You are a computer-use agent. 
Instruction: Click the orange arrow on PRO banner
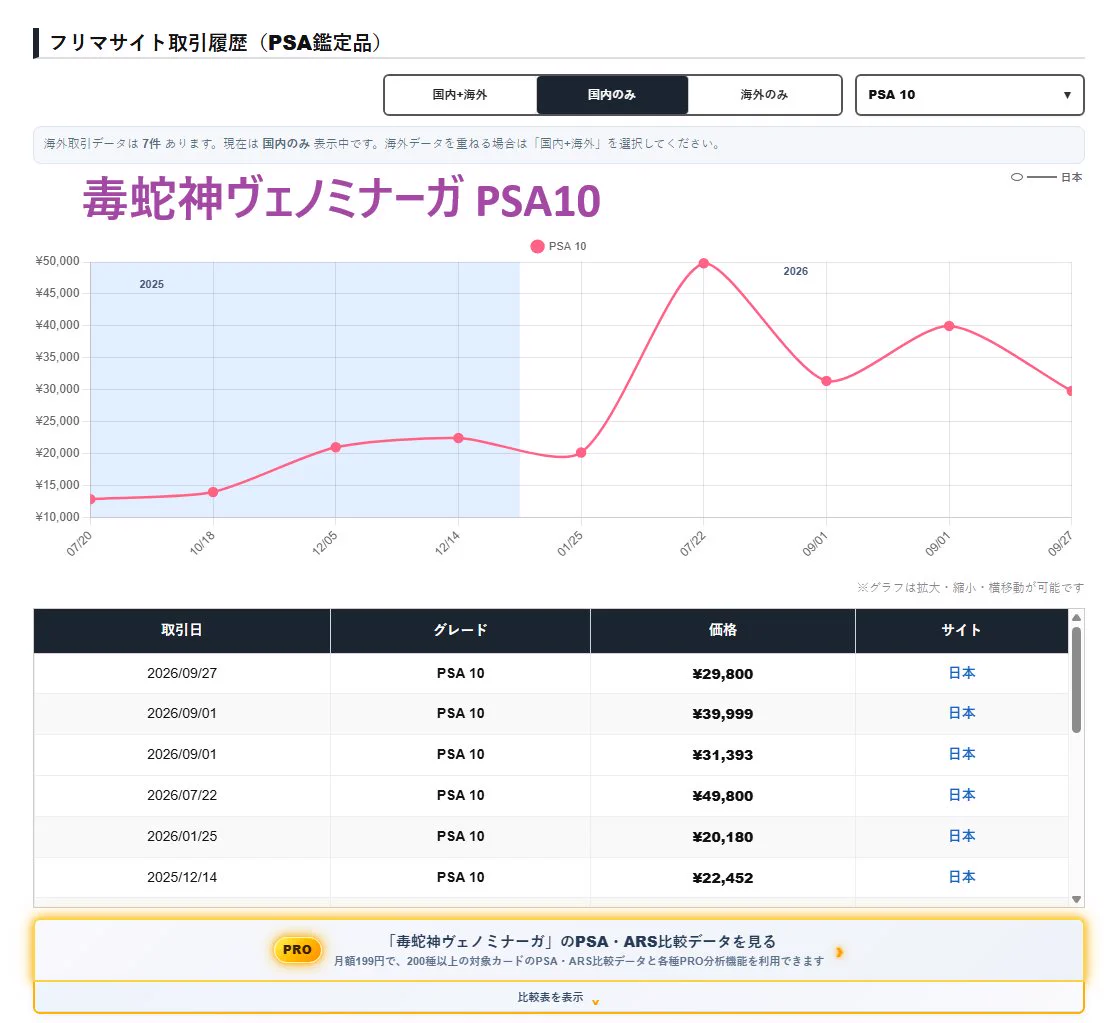click(839, 952)
